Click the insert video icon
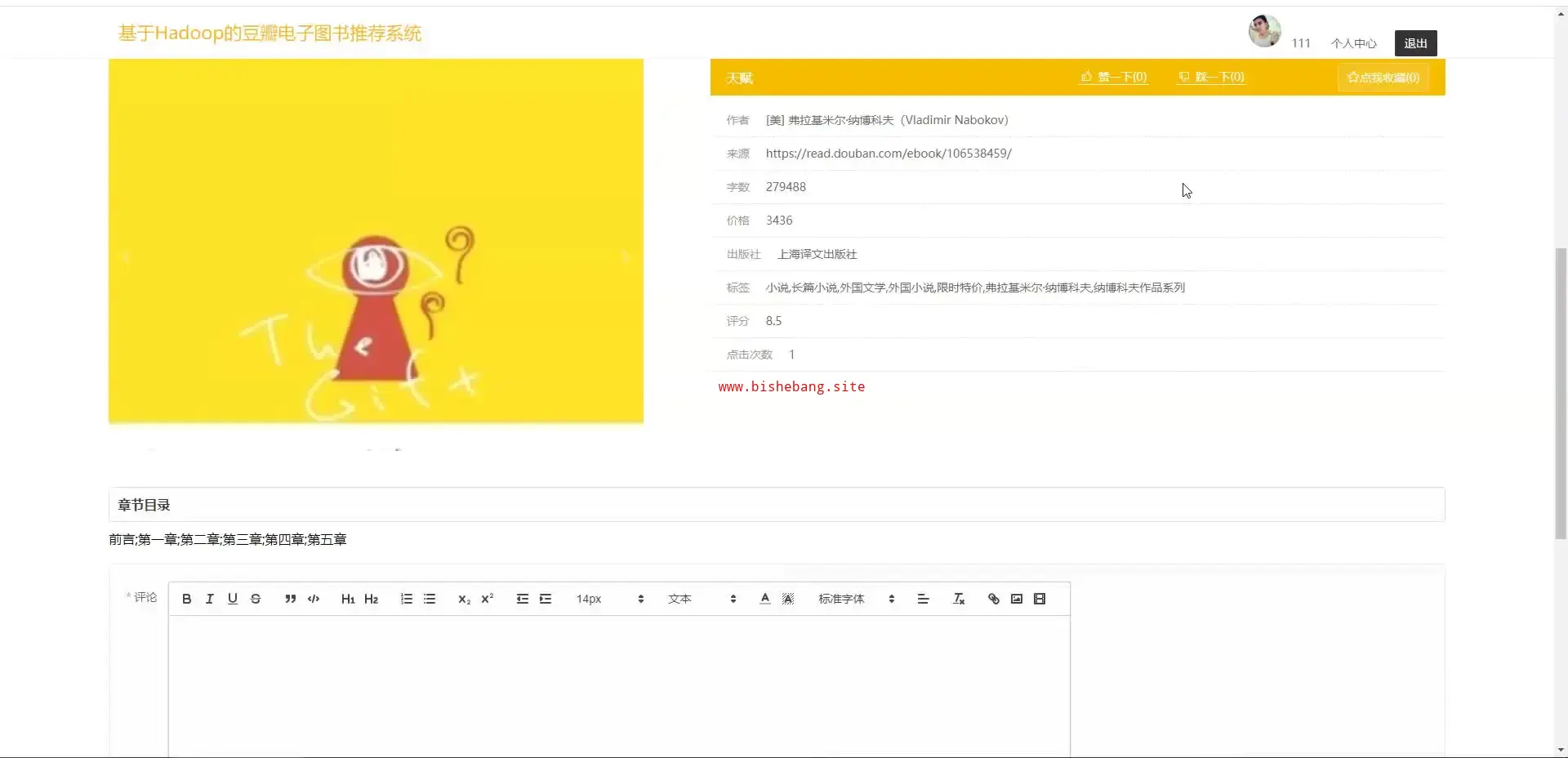 point(1040,599)
